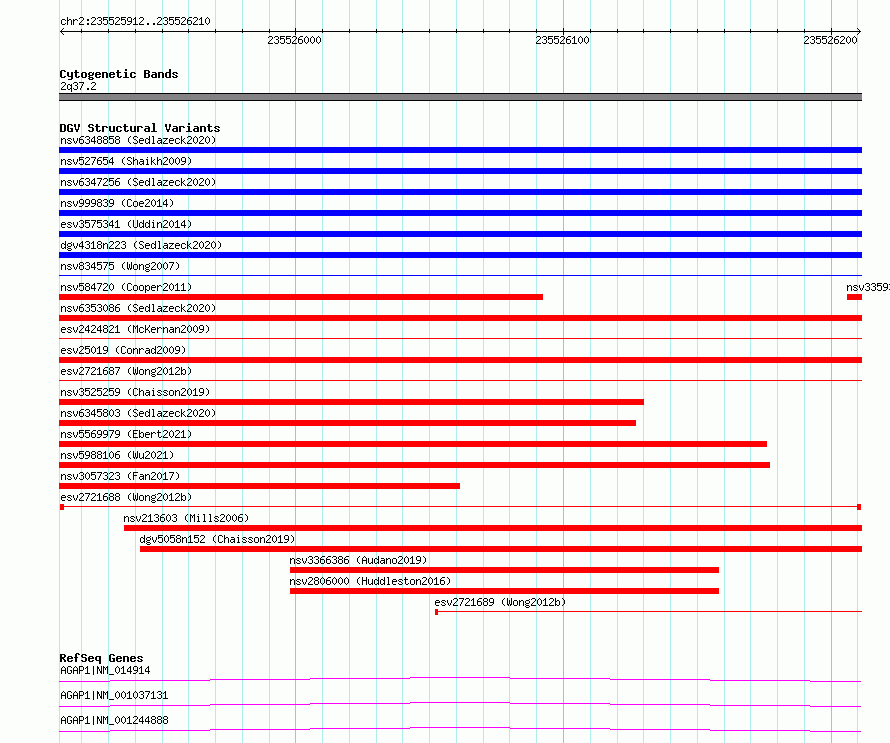Click the red bar under nsv2806000
This screenshot has height=743, width=890.
(505, 591)
